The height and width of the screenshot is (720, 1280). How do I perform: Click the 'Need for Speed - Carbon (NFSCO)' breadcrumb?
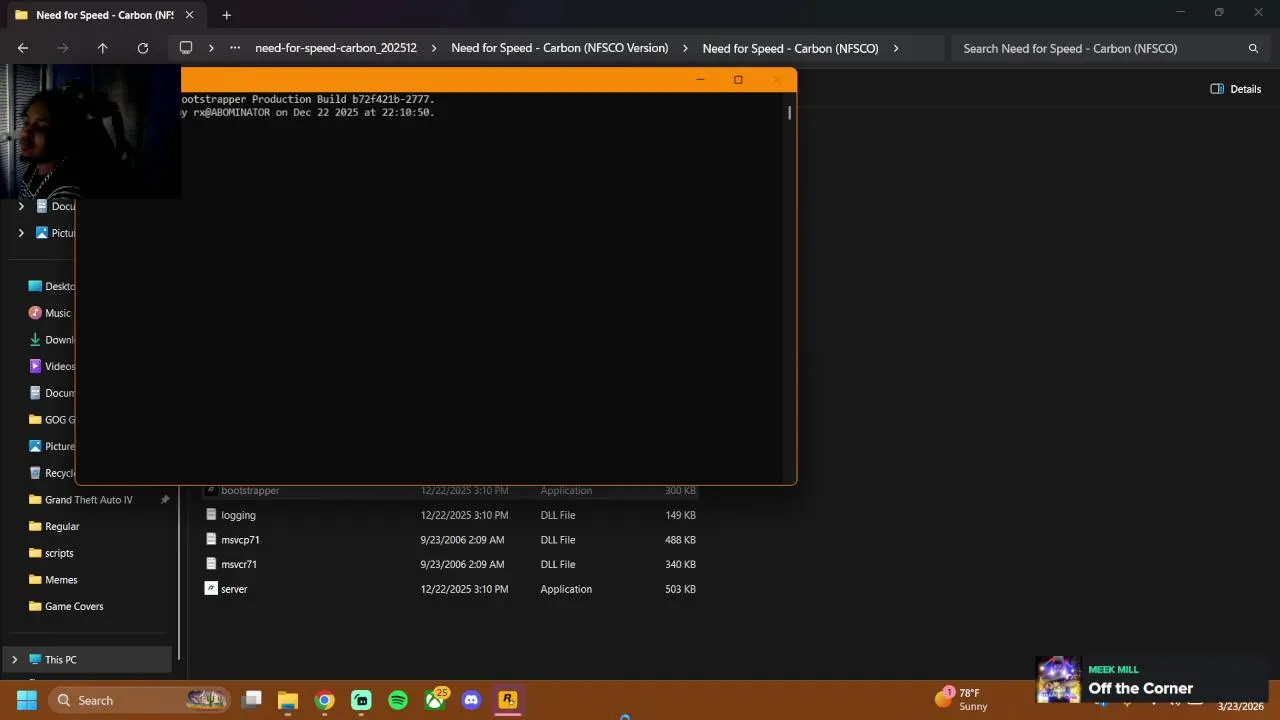click(x=790, y=48)
